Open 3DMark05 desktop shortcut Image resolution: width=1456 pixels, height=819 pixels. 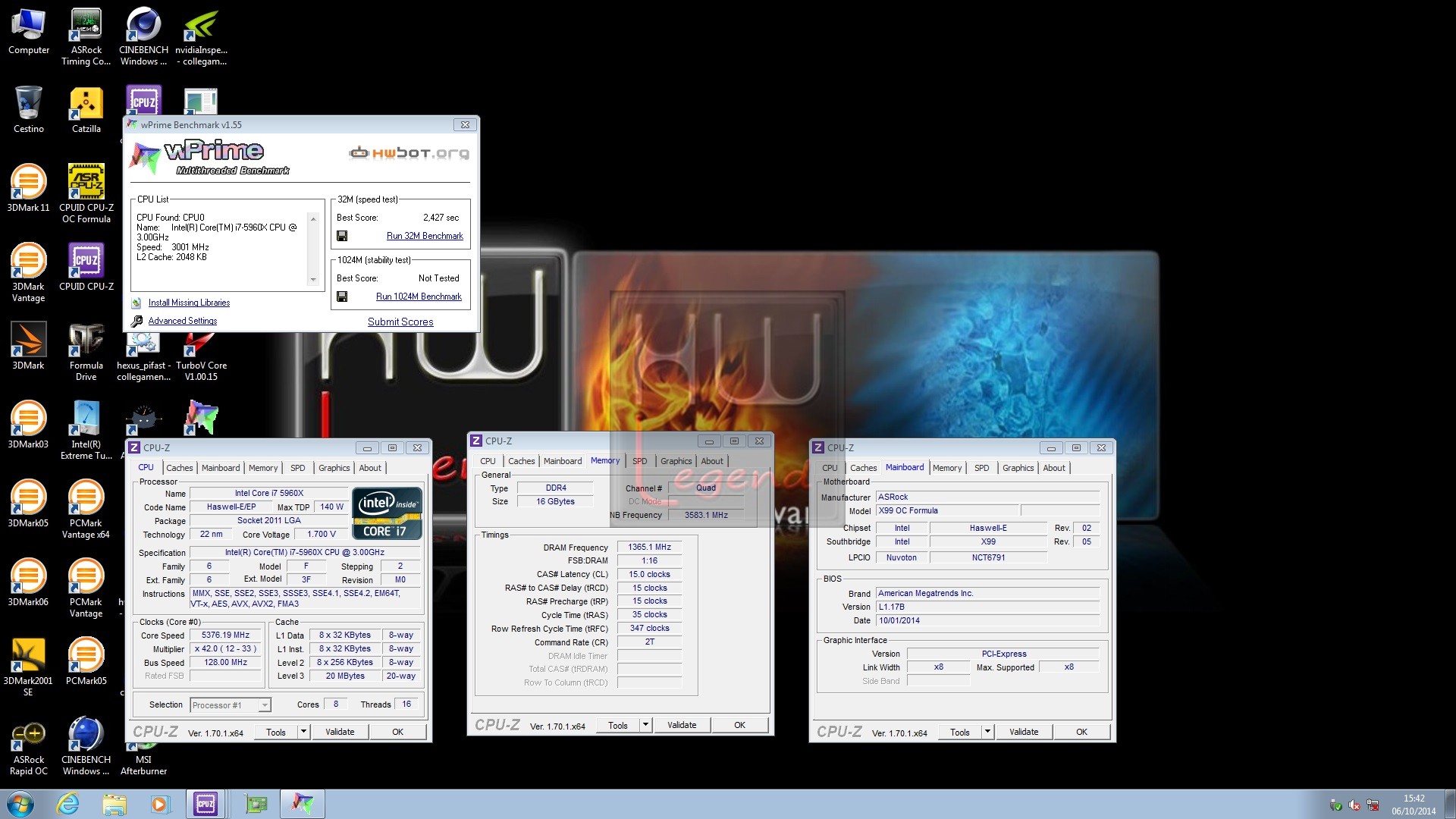[x=28, y=504]
